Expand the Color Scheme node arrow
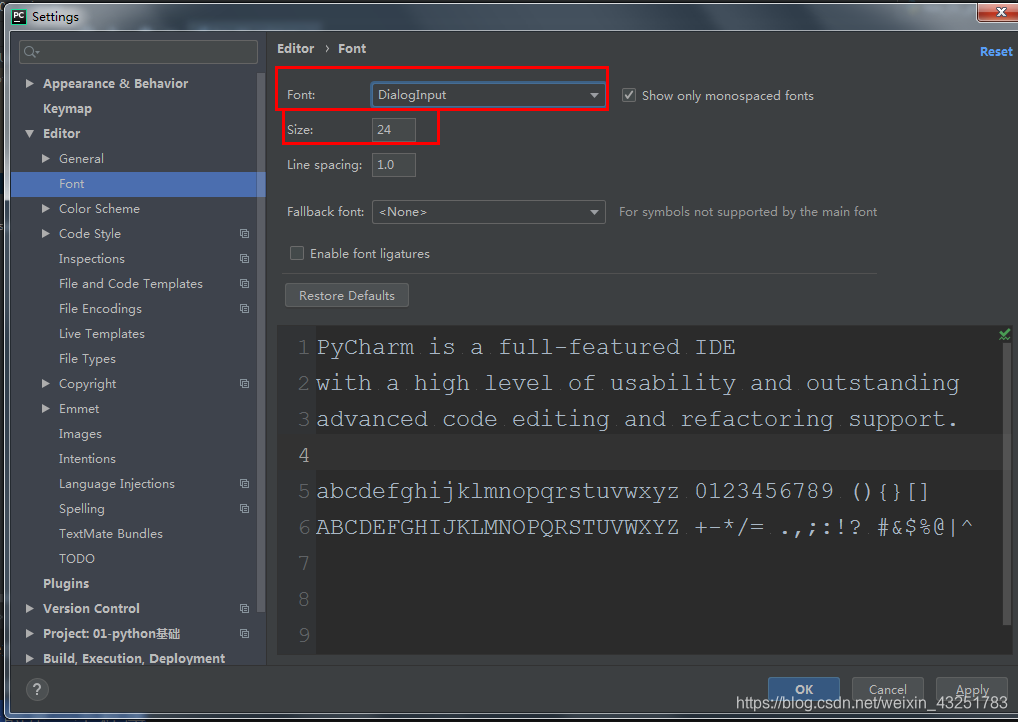1018x722 pixels. click(45, 208)
